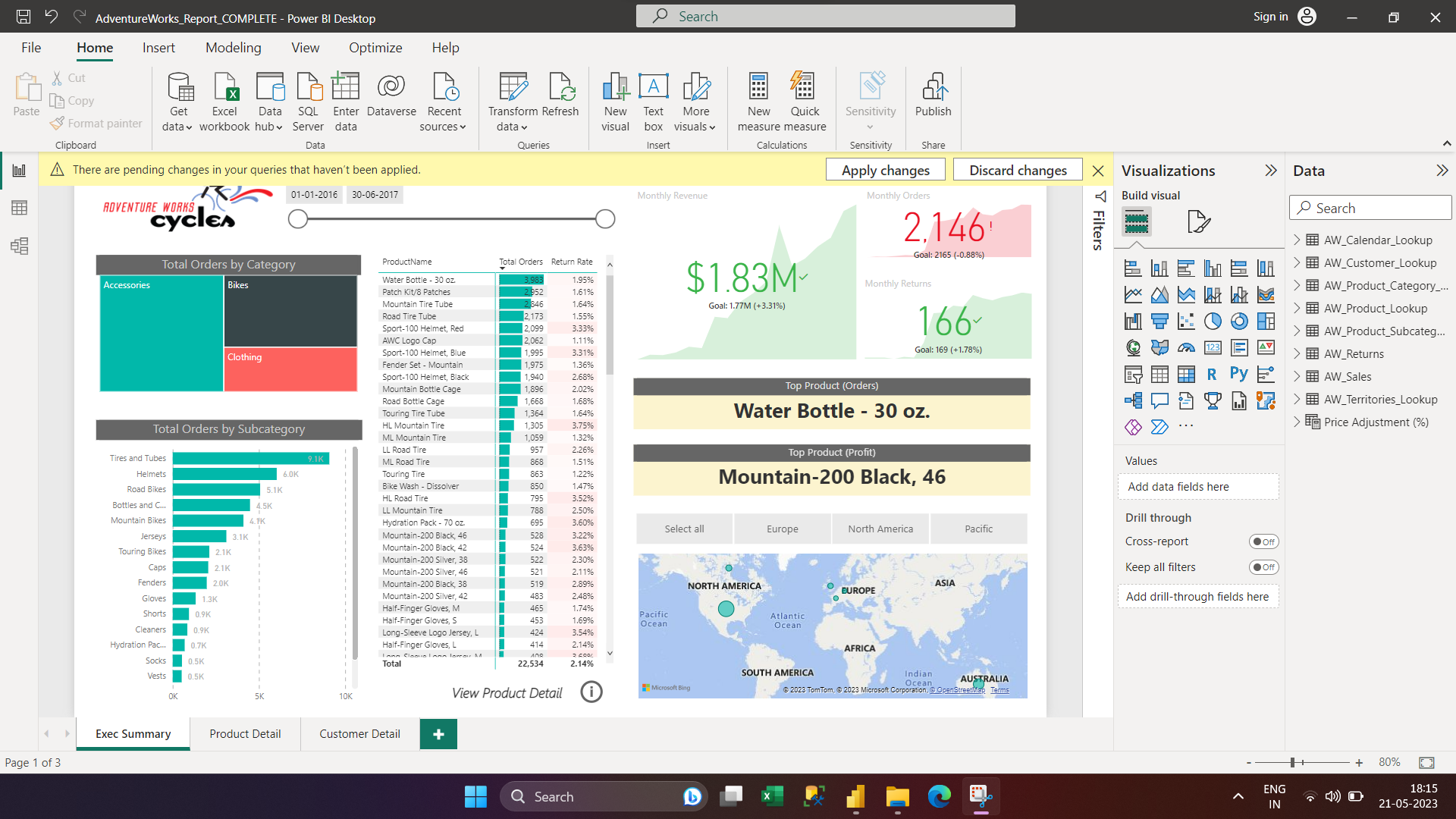The height and width of the screenshot is (819, 1456).
Task: Select the Area chart visual icon
Action: click(1159, 295)
